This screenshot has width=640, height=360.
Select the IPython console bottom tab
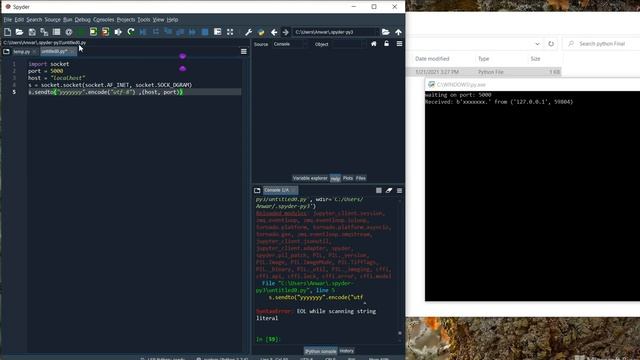(x=321, y=351)
